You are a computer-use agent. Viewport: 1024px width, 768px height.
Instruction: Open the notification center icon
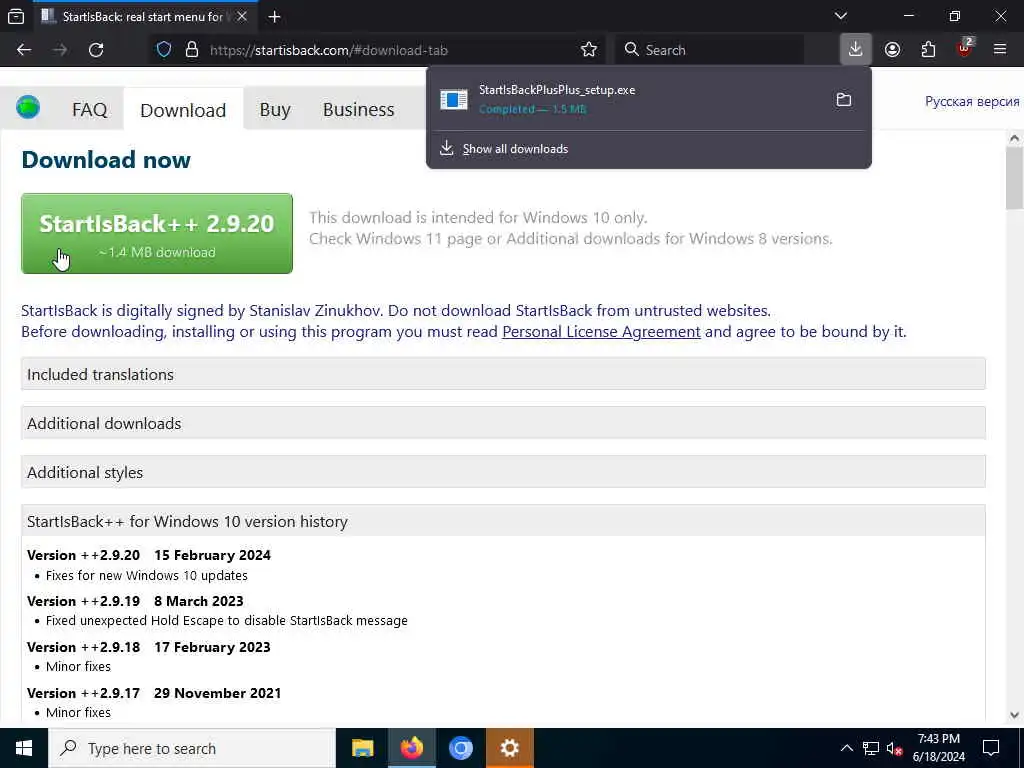point(991,748)
